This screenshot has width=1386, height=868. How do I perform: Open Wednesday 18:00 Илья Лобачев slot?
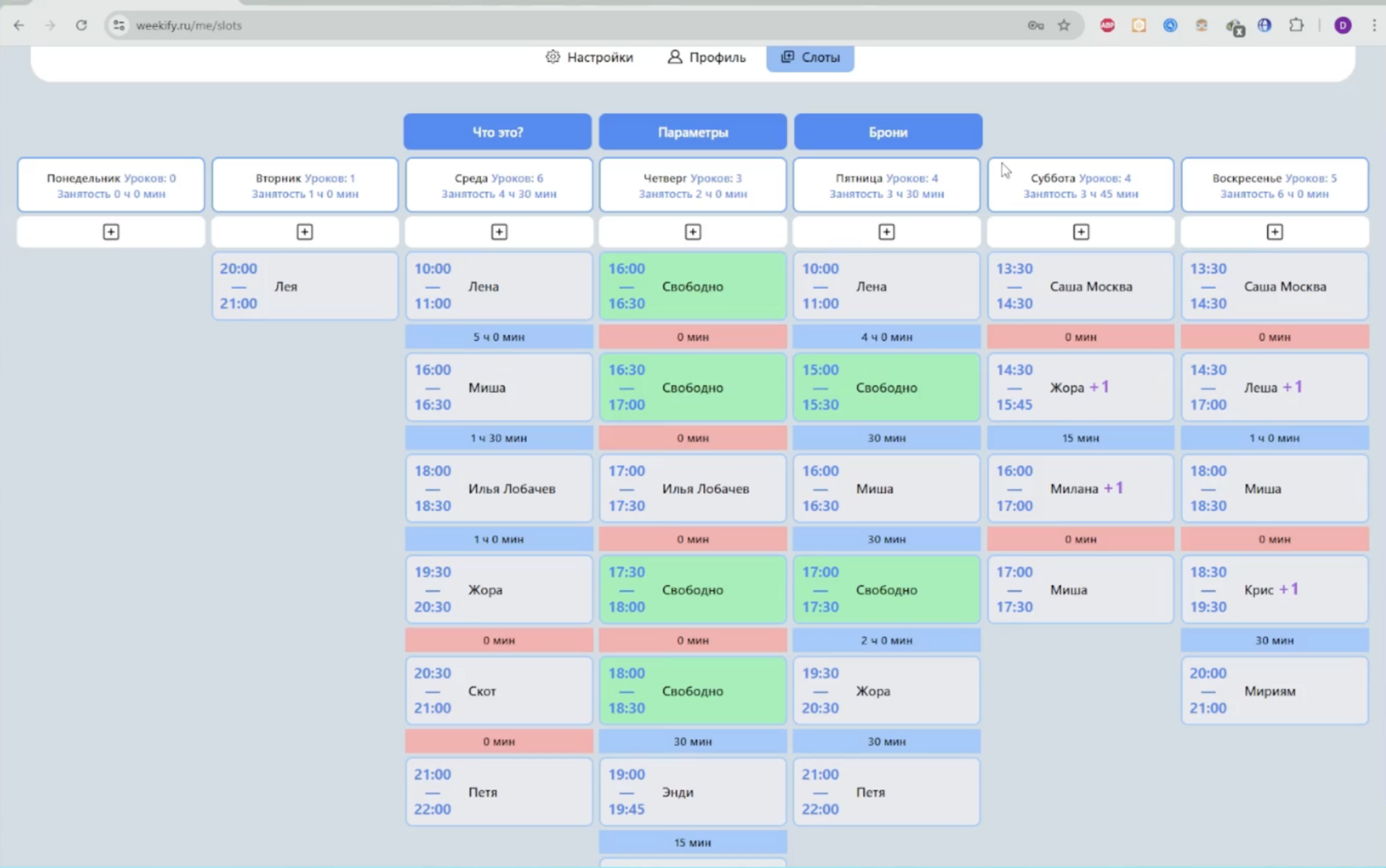[x=499, y=488]
